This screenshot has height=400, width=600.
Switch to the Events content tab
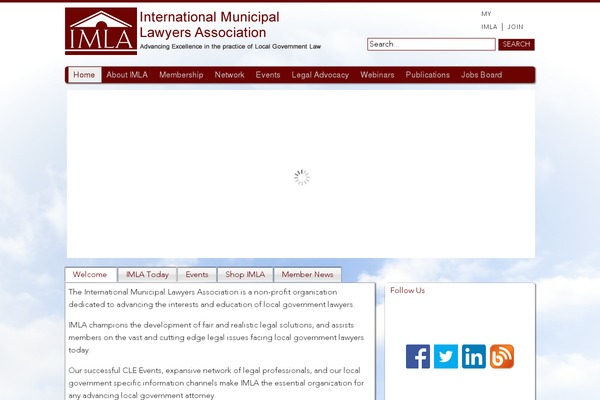[197, 274]
